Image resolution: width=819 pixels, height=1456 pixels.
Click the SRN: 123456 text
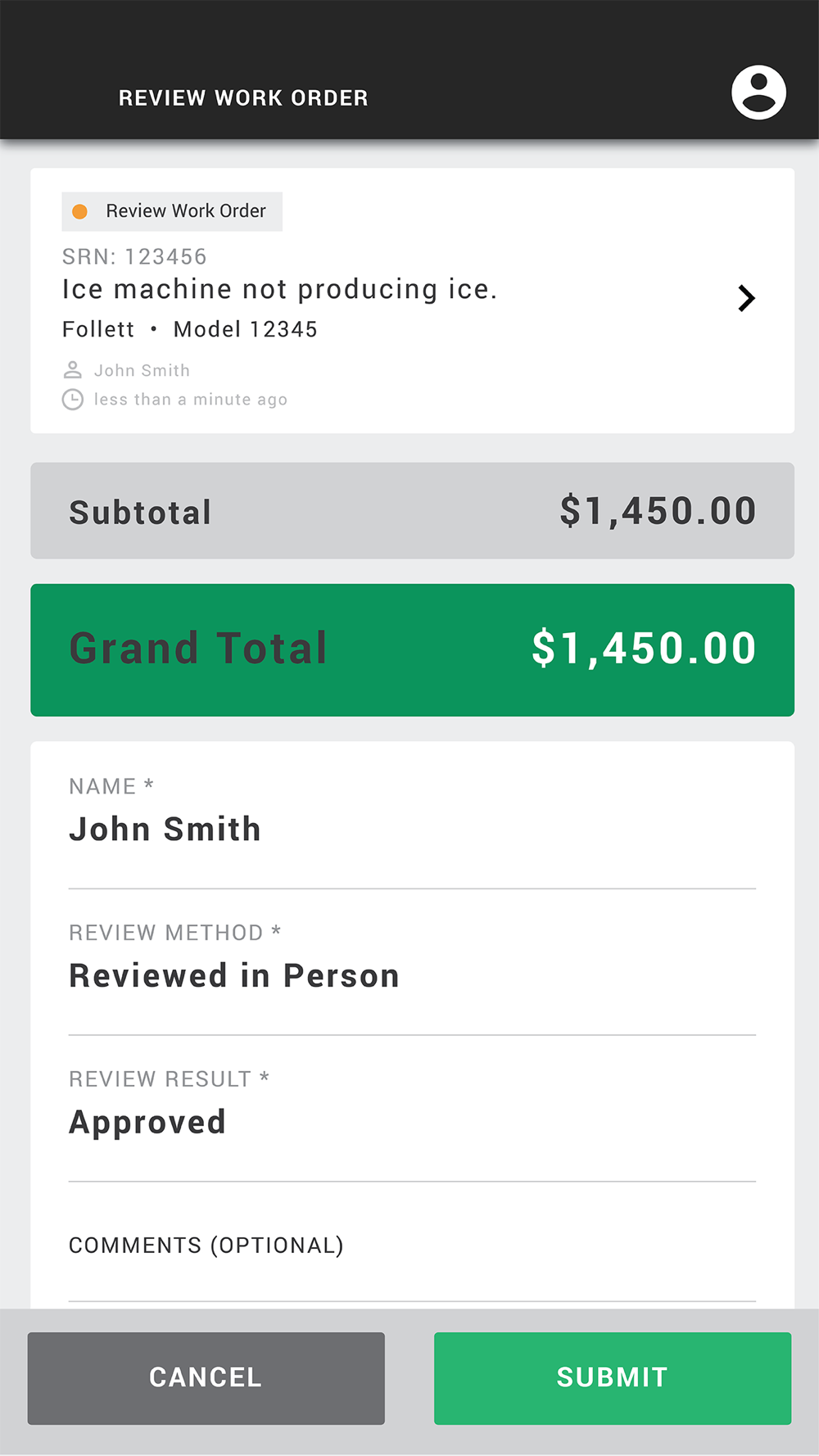134,257
